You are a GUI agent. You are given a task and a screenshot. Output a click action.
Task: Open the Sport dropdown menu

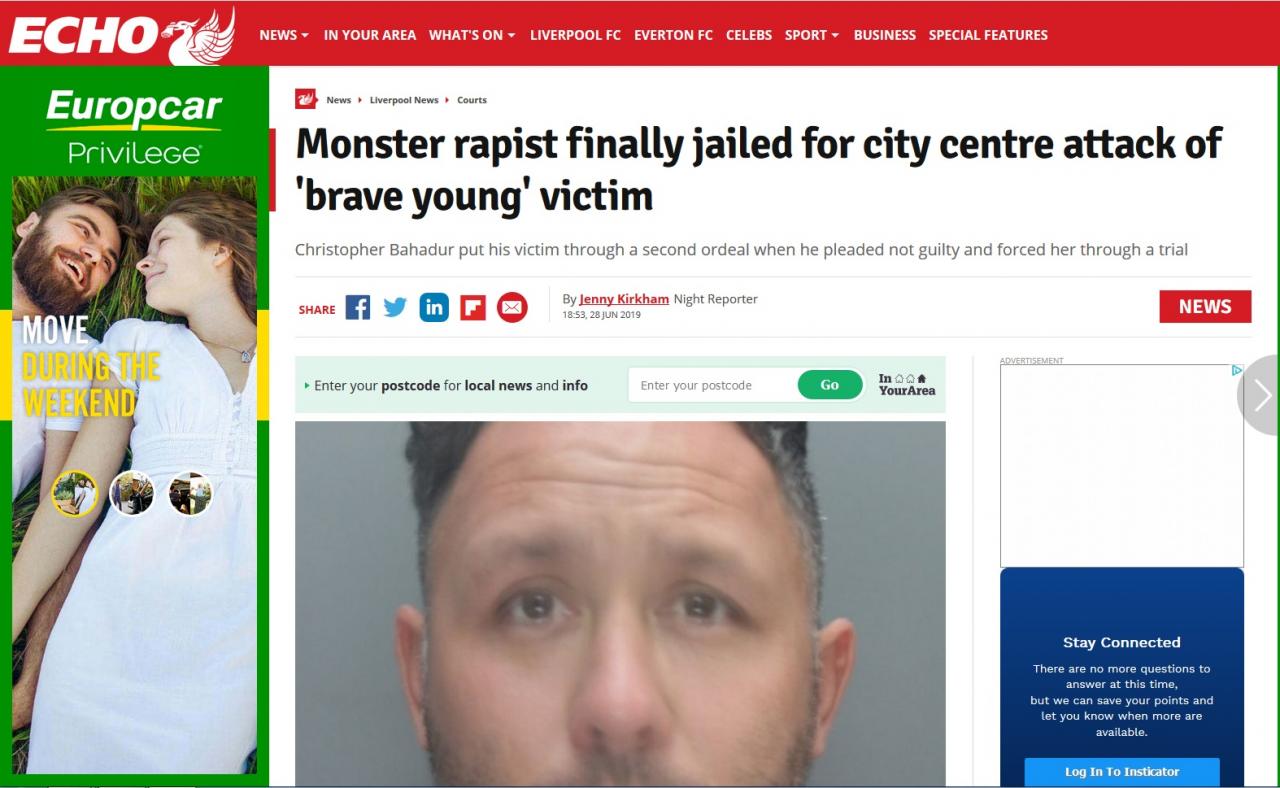coord(812,35)
